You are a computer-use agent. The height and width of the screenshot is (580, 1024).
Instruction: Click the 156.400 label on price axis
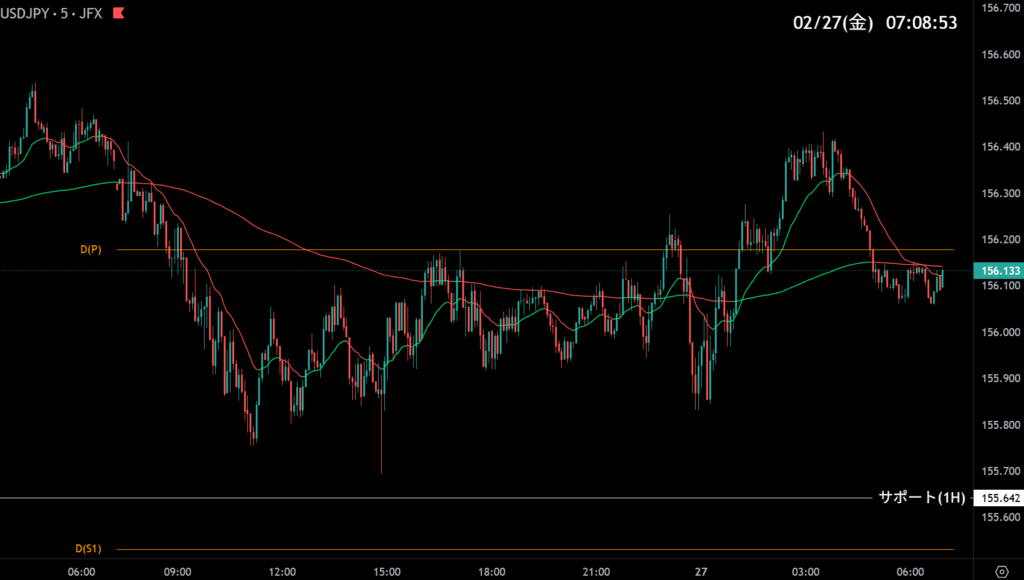click(1000, 147)
